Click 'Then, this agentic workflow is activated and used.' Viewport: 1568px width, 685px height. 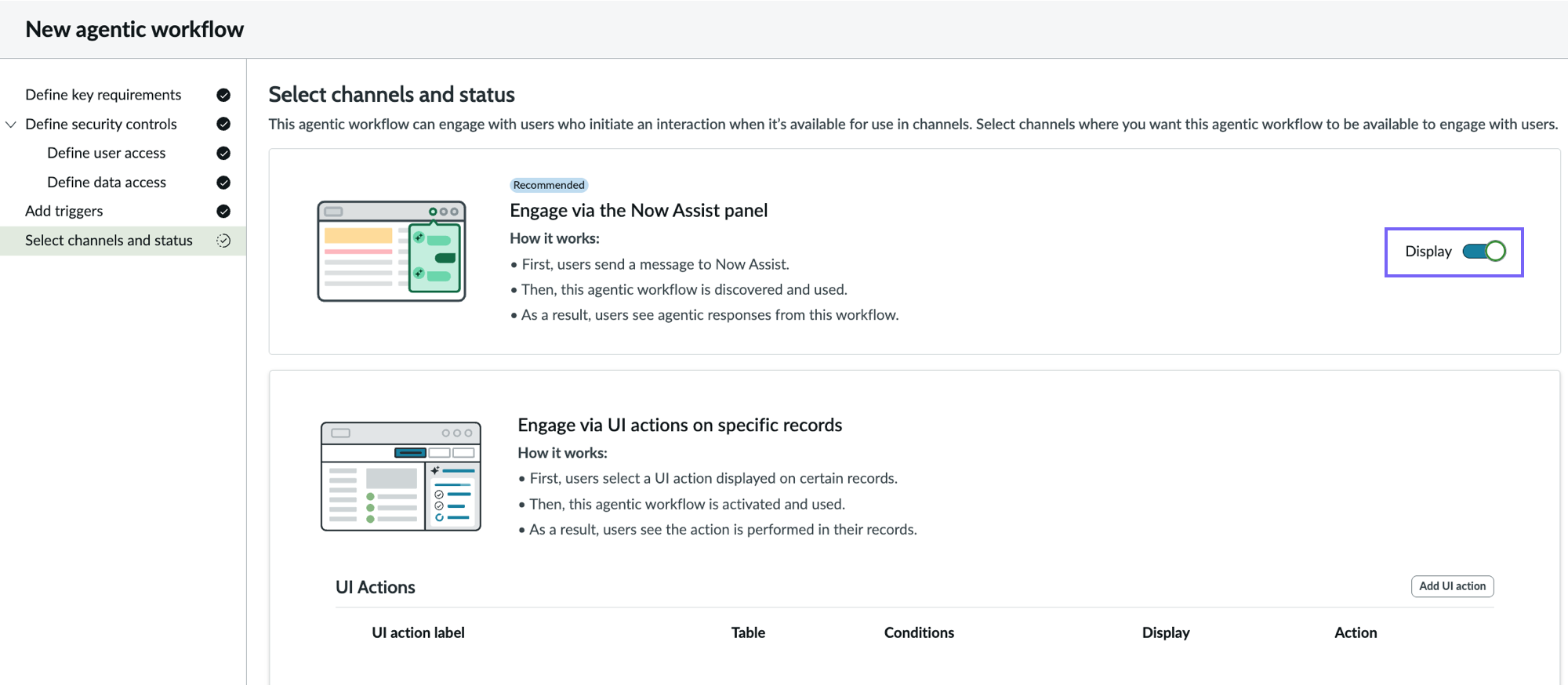click(687, 504)
